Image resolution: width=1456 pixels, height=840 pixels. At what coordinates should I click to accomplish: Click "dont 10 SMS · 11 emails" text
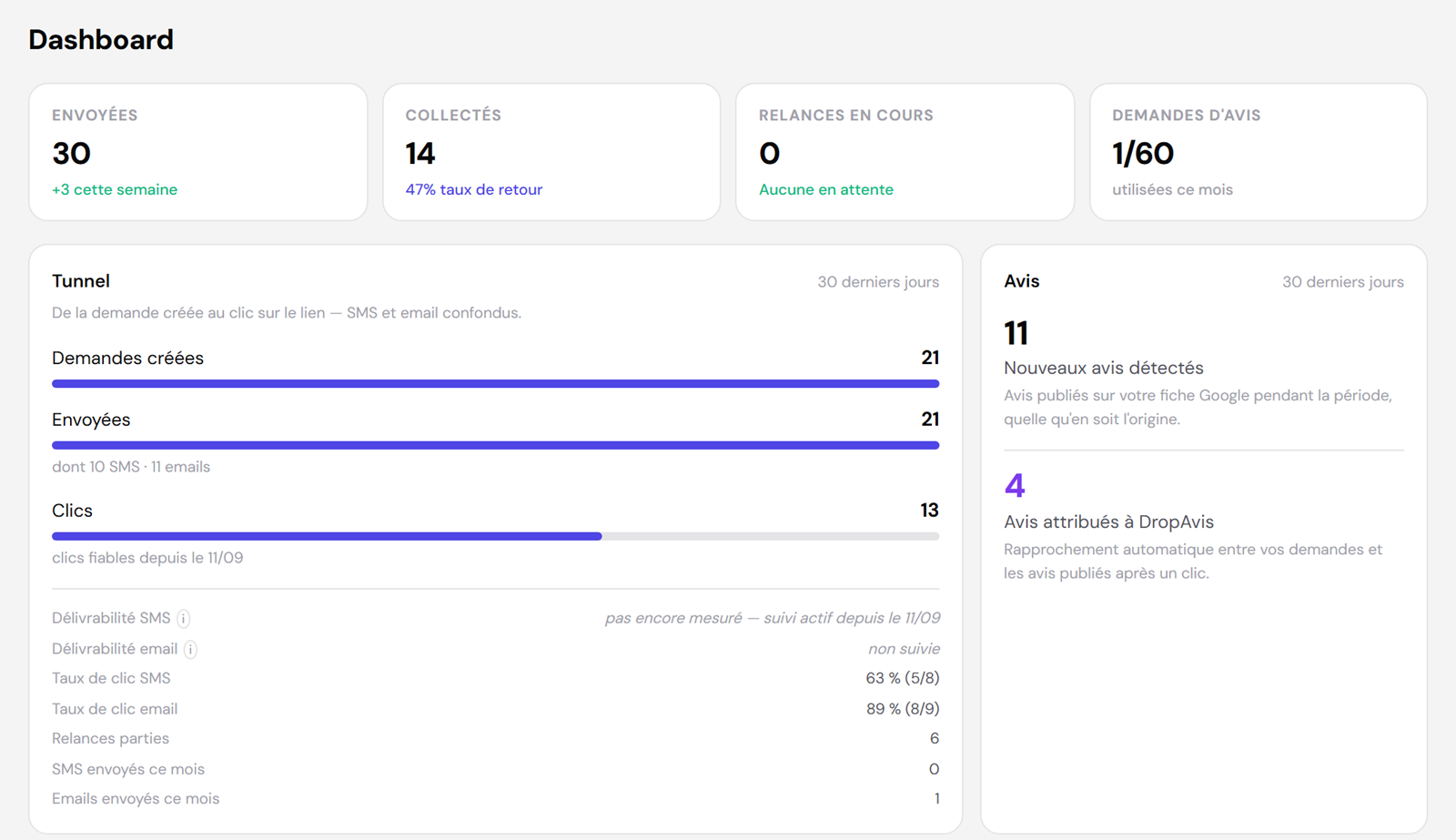pyautogui.click(x=131, y=467)
